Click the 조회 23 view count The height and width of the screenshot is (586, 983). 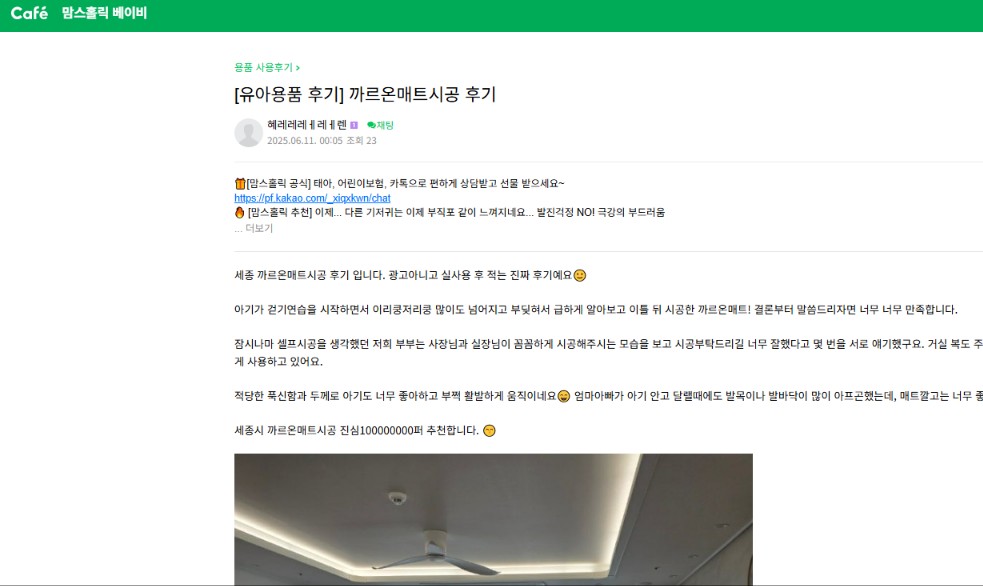(x=361, y=140)
